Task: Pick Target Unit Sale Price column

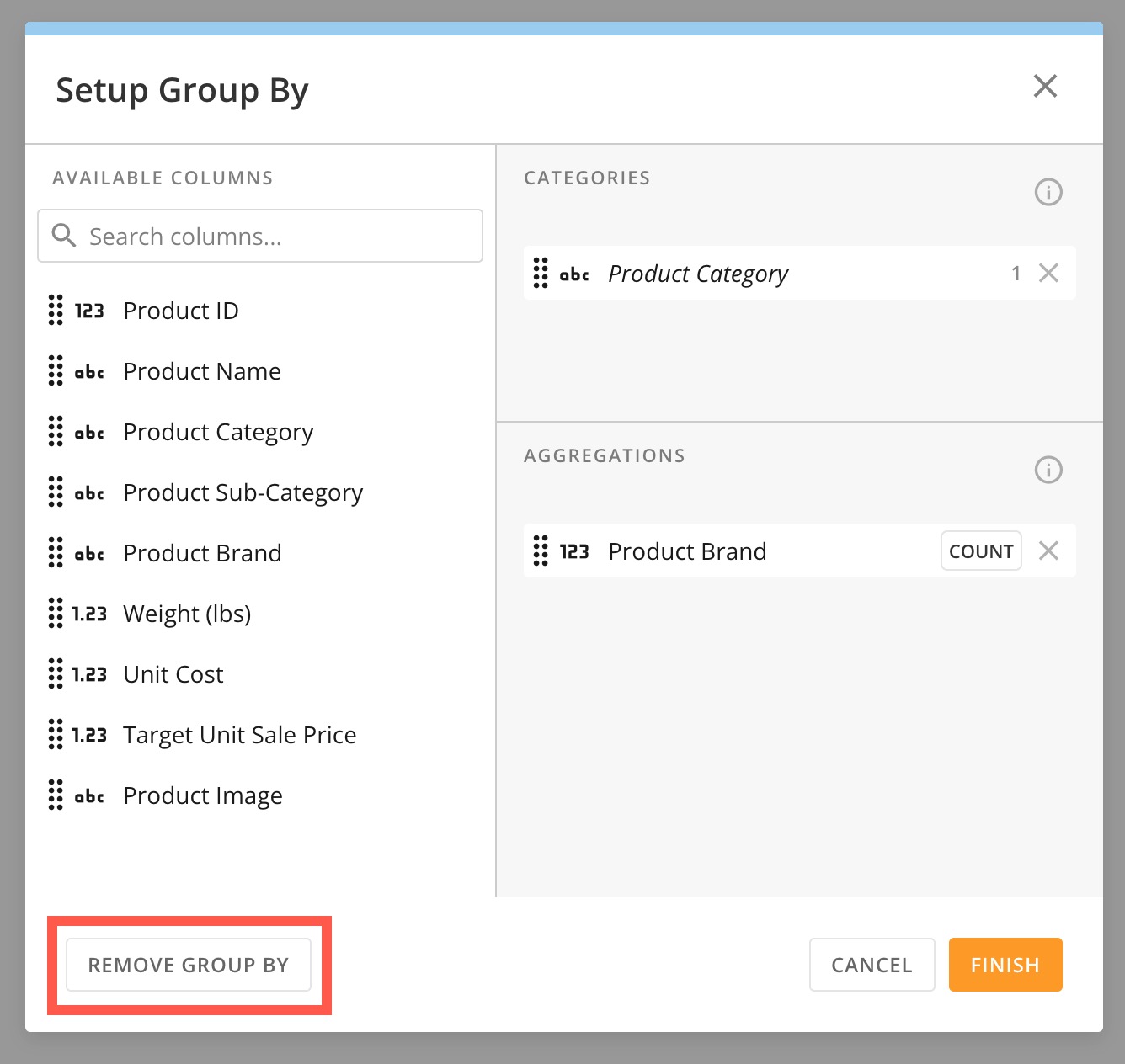Action: coord(239,735)
